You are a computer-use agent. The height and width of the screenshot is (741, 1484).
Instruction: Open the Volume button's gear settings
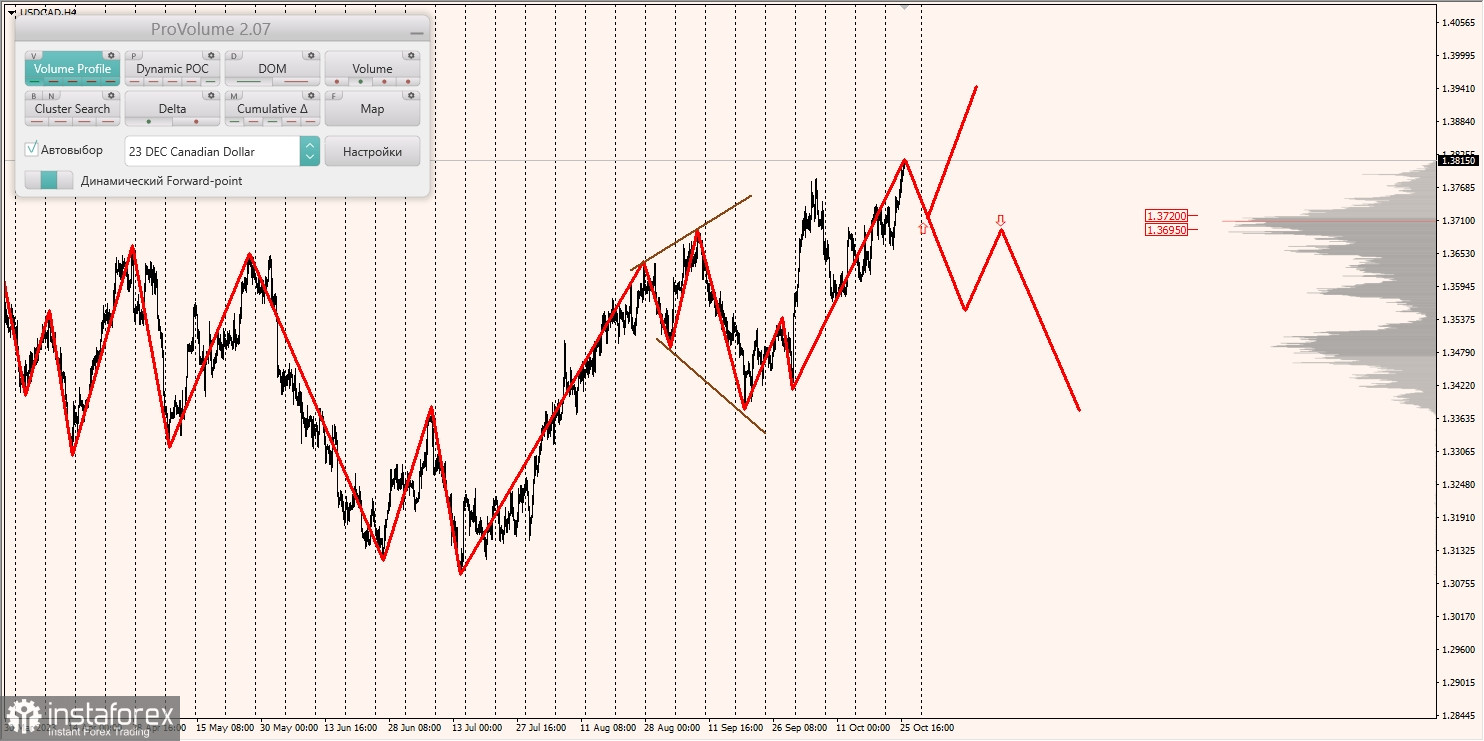tap(411, 55)
